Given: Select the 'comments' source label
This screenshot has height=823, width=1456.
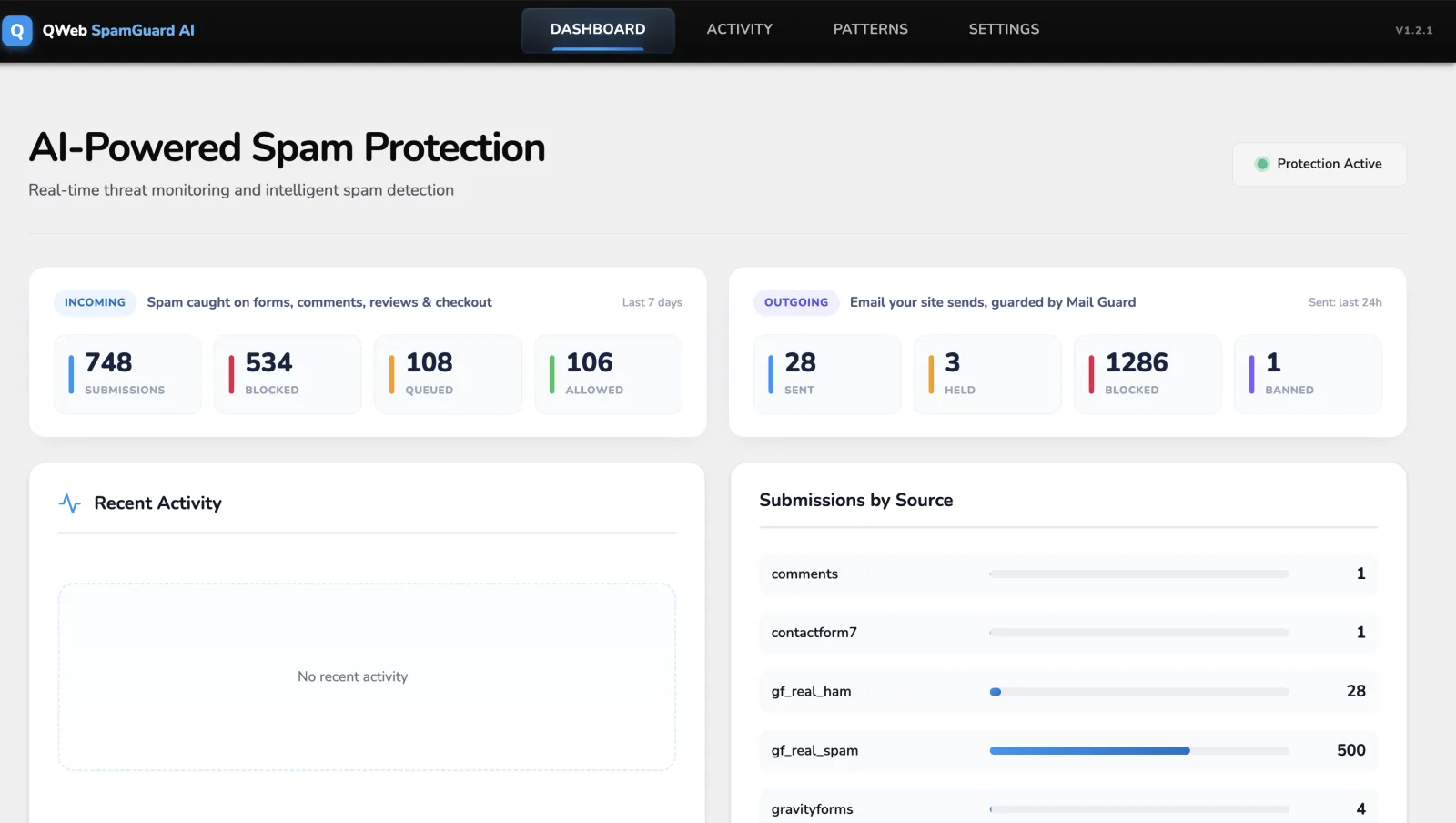Looking at the screenshot, I should click(804, 574).
